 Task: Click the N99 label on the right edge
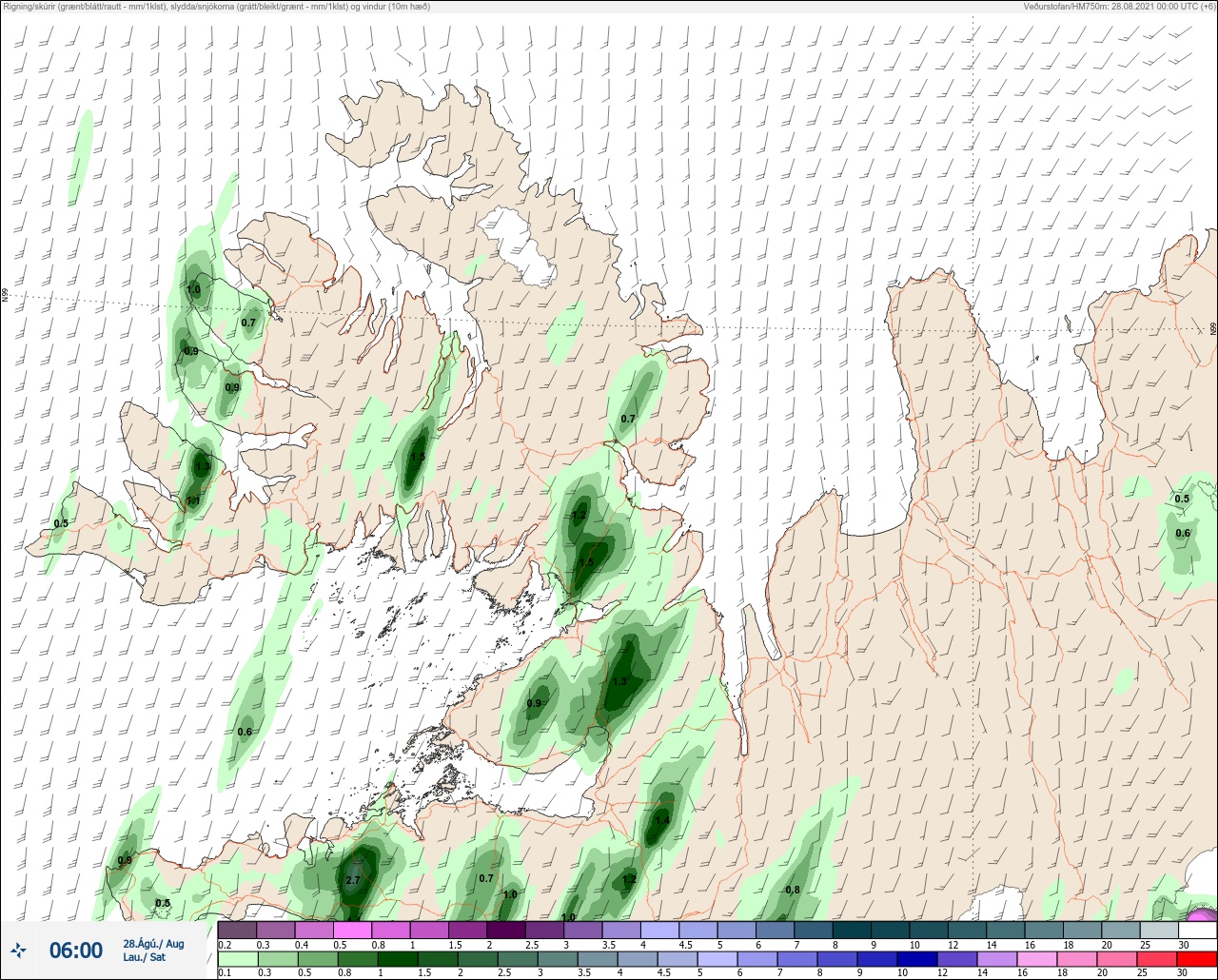click(x=1213, y=329)
